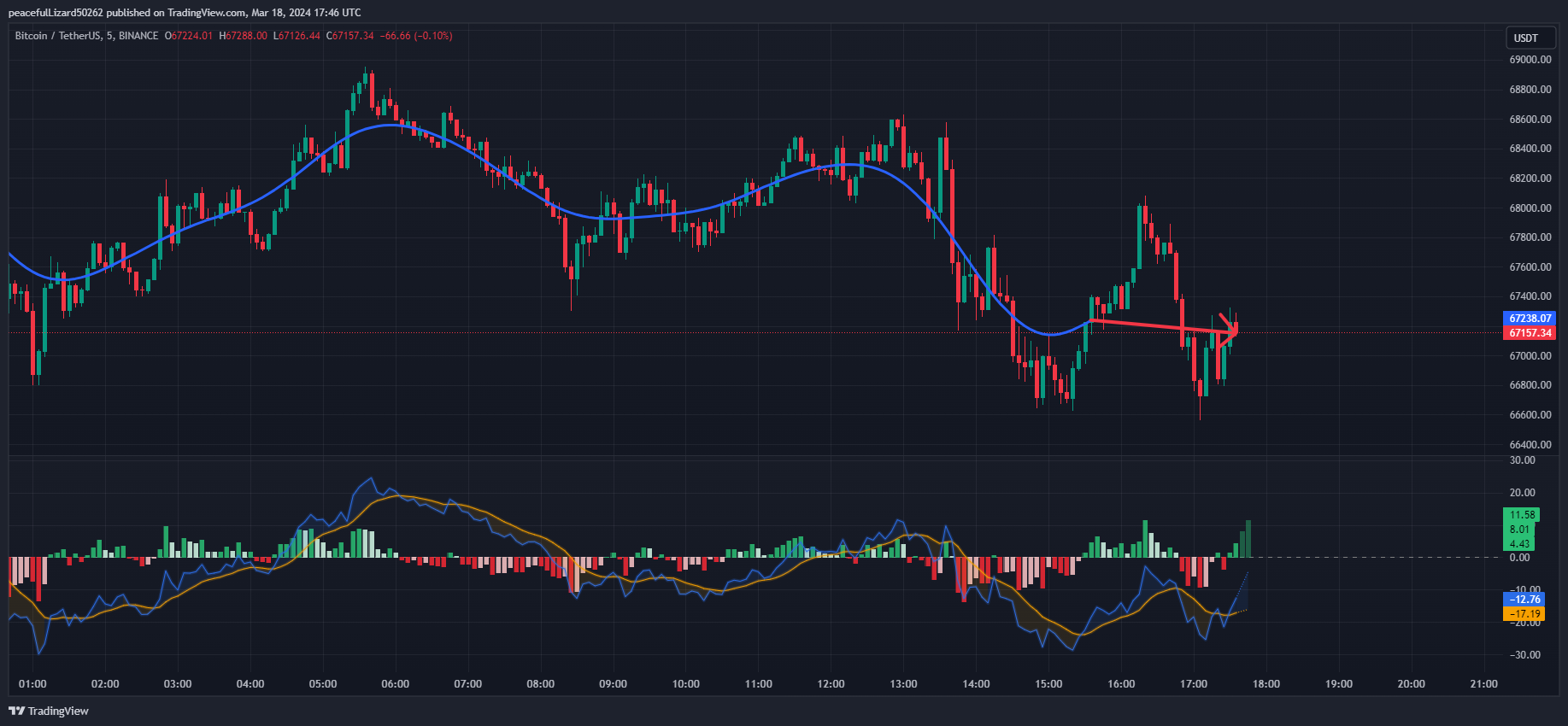Select the high value H67288.00
The image size is (1568, 726).
tap(244, 36)
